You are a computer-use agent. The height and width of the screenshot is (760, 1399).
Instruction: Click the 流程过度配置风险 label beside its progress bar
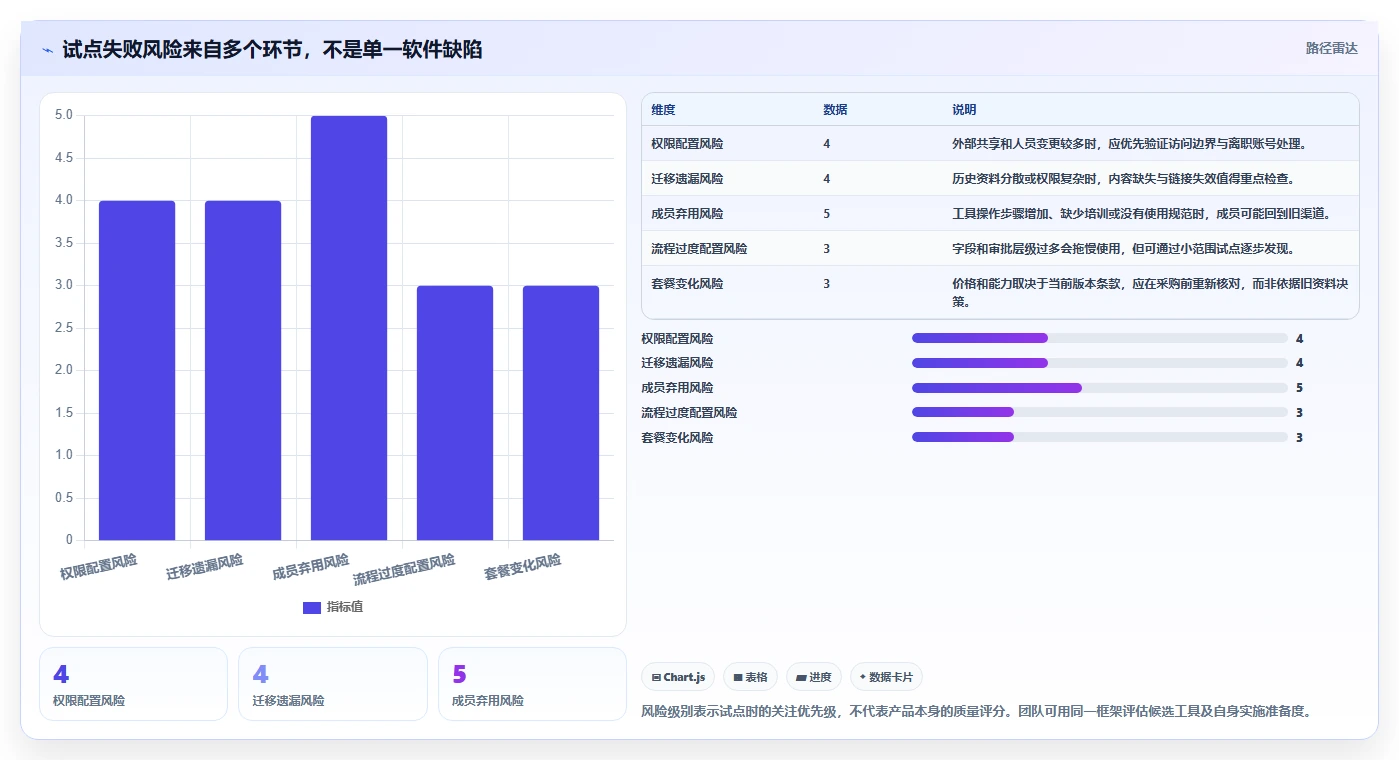click(x=689, y=413)
